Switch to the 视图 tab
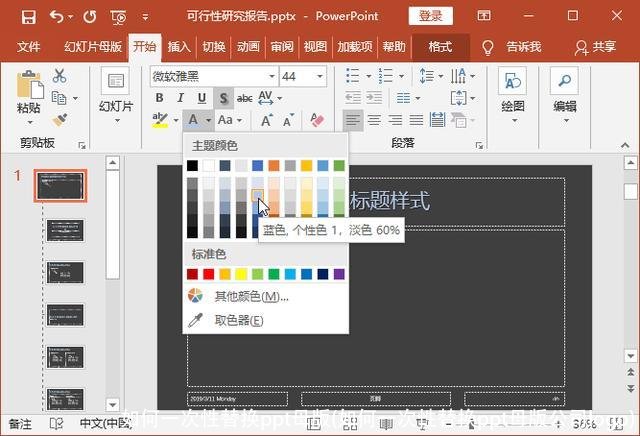Image resolution: width=640 pixels, height=436 pixels. 316,47
